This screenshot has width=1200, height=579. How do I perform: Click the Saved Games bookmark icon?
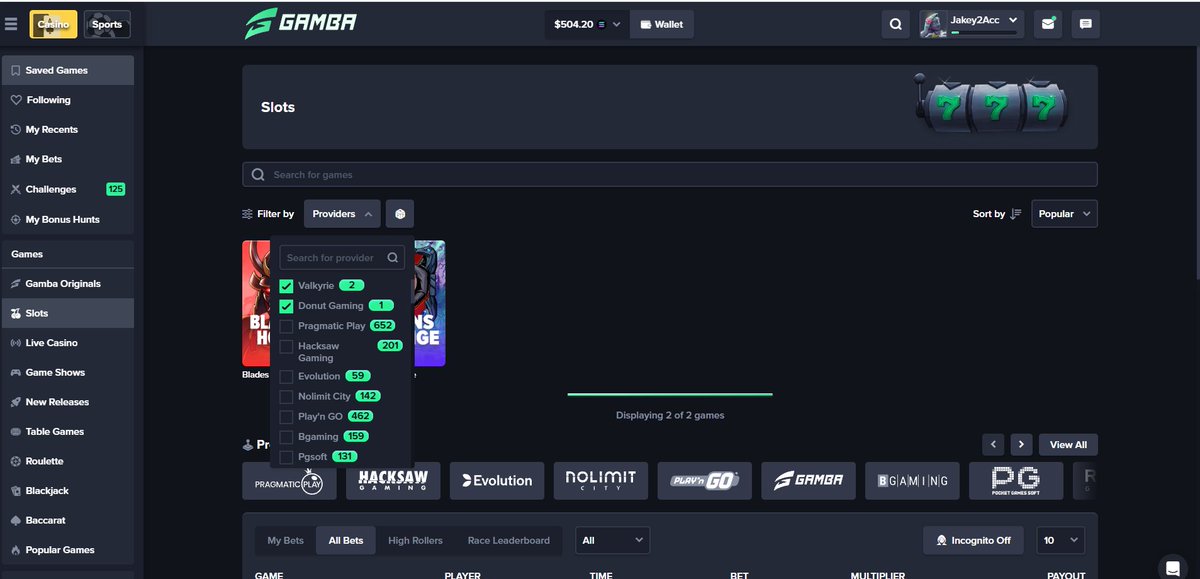[x=16, y=71]
